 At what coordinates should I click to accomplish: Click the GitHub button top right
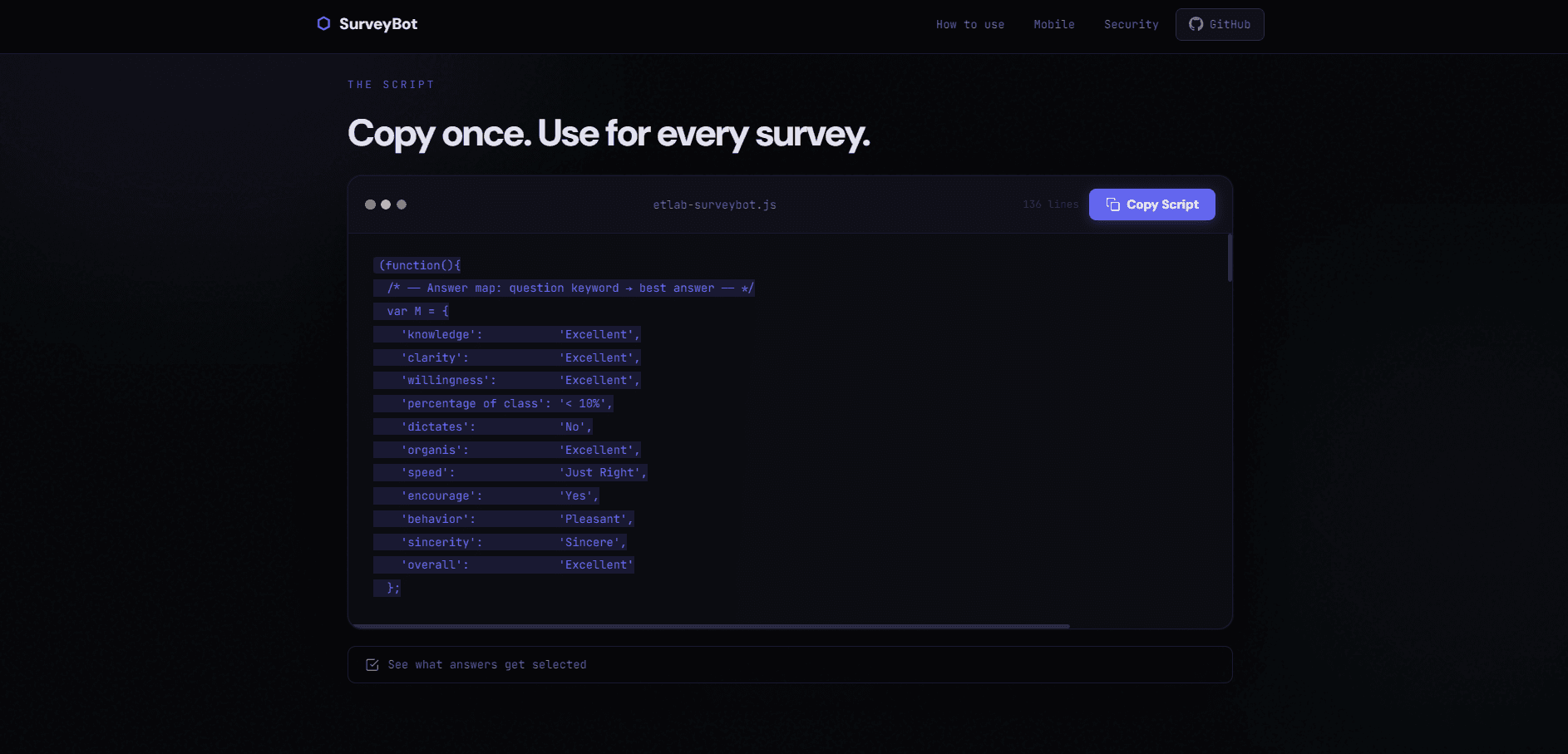tap(1219, 24)
